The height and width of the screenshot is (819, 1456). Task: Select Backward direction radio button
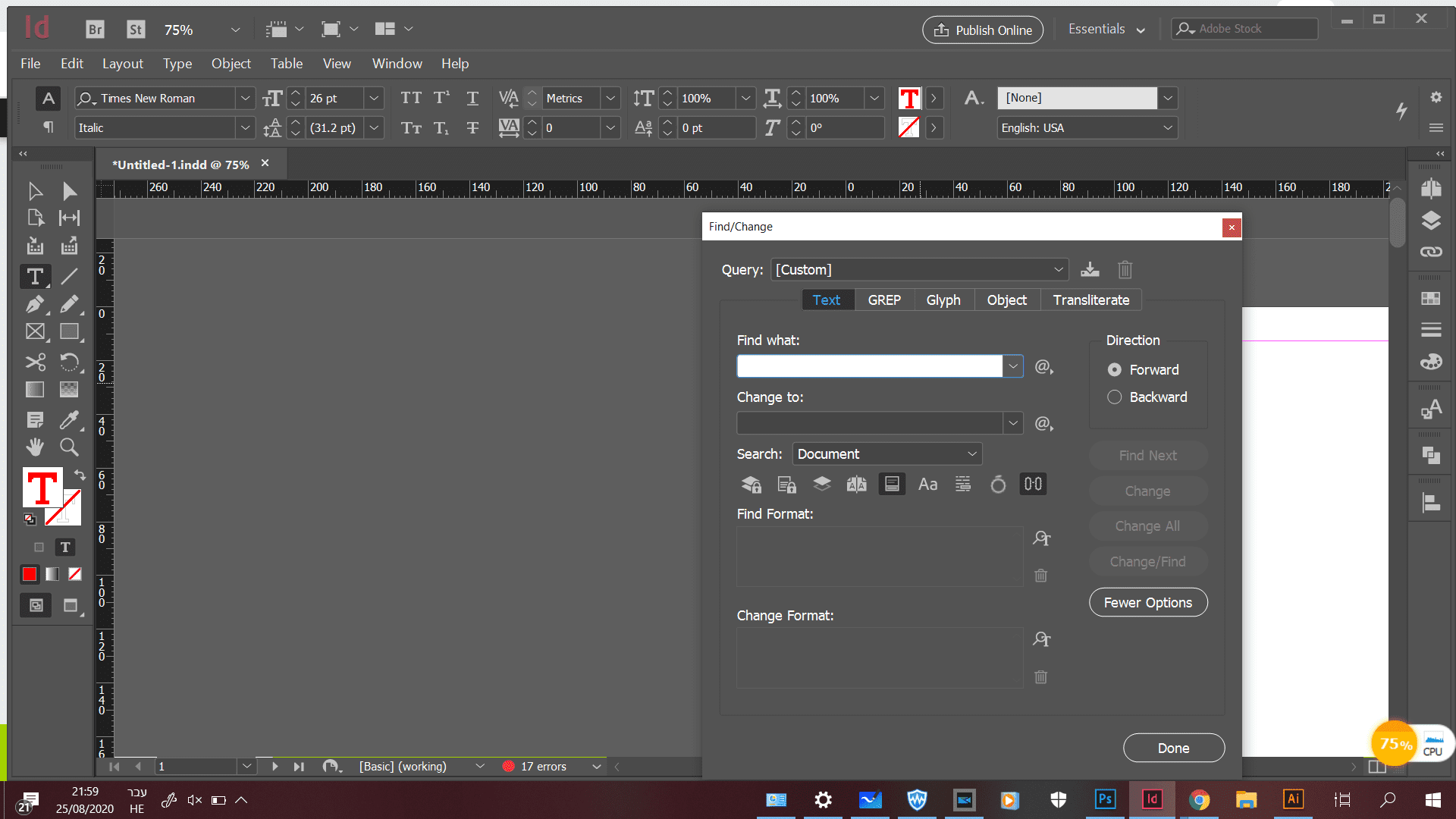click(1114, 397)
